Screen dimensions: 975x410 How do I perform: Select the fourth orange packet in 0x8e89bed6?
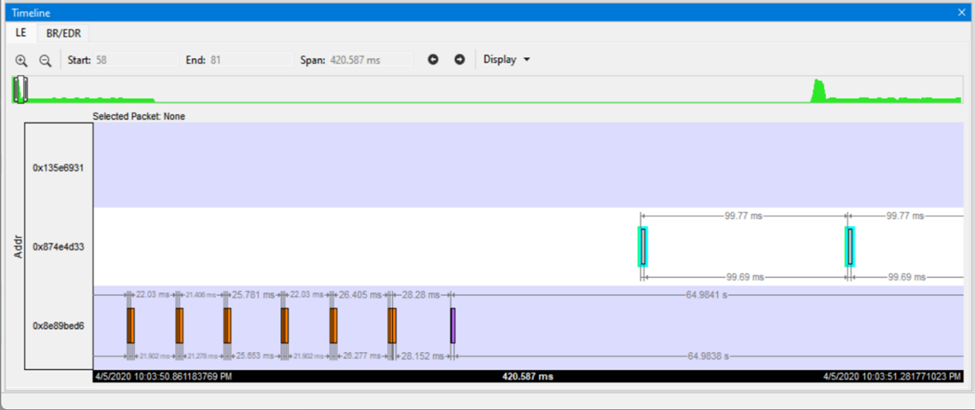click(284, 325)
